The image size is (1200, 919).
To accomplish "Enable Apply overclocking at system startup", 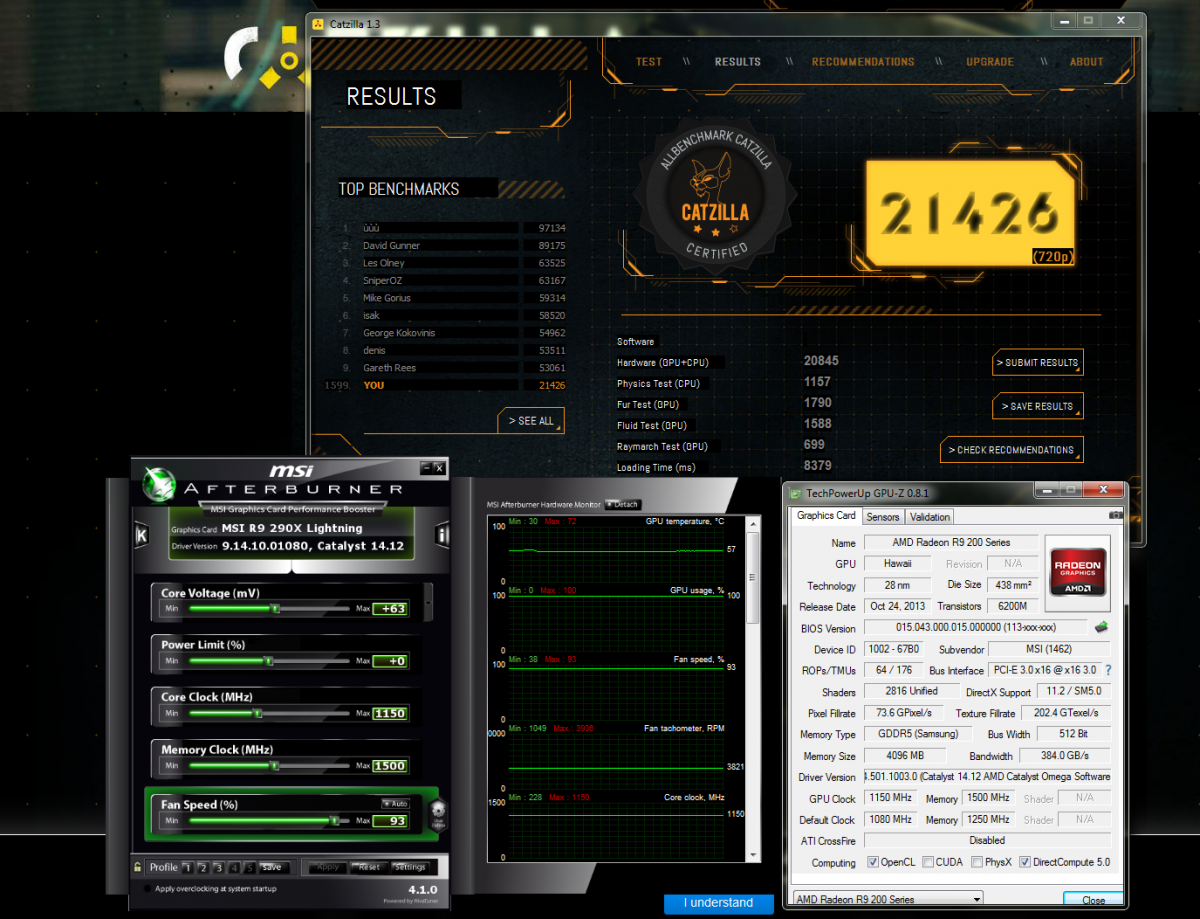I will click(148, 888).
